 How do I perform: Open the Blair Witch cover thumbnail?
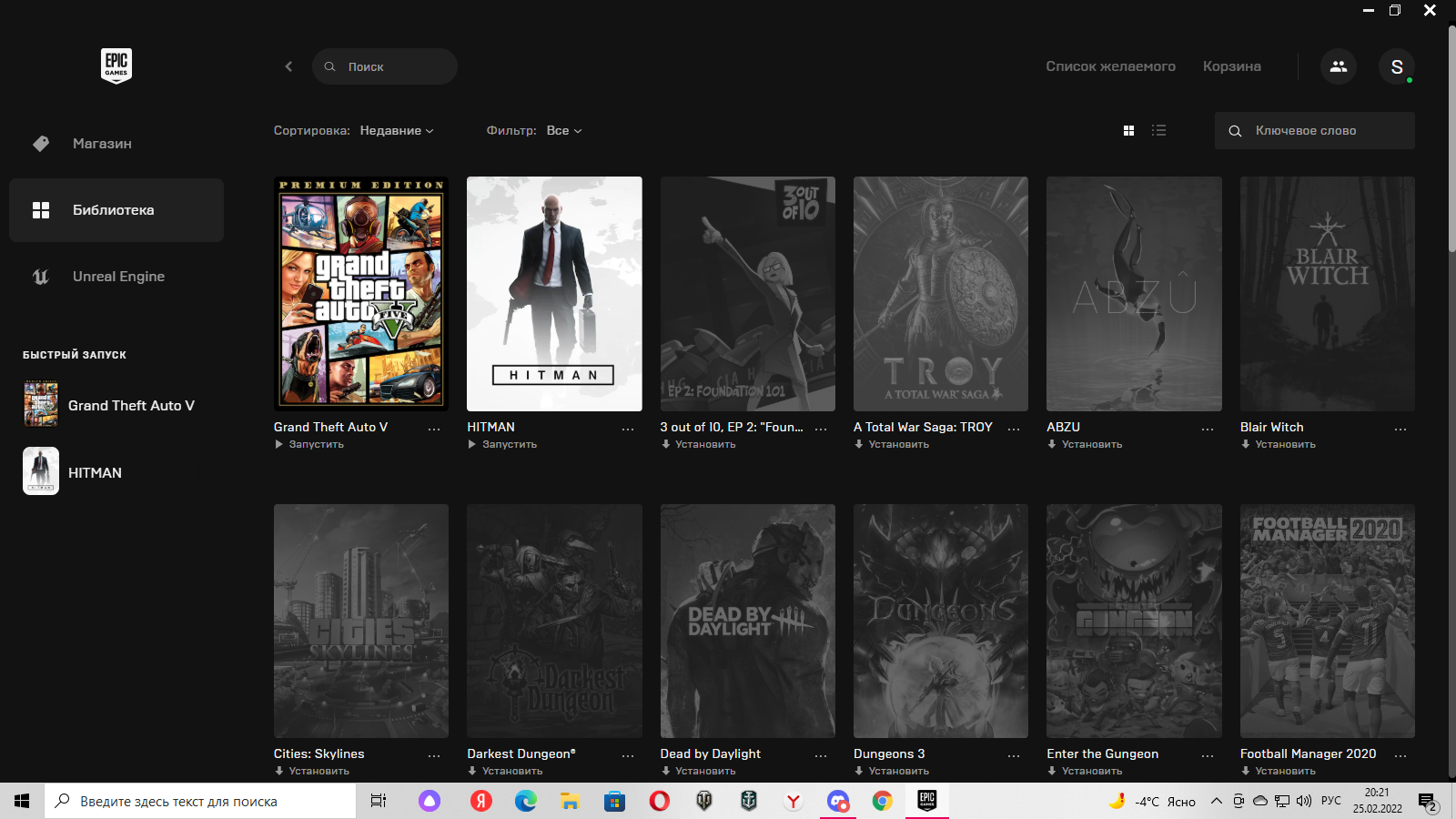click(x=1328, y=293)
